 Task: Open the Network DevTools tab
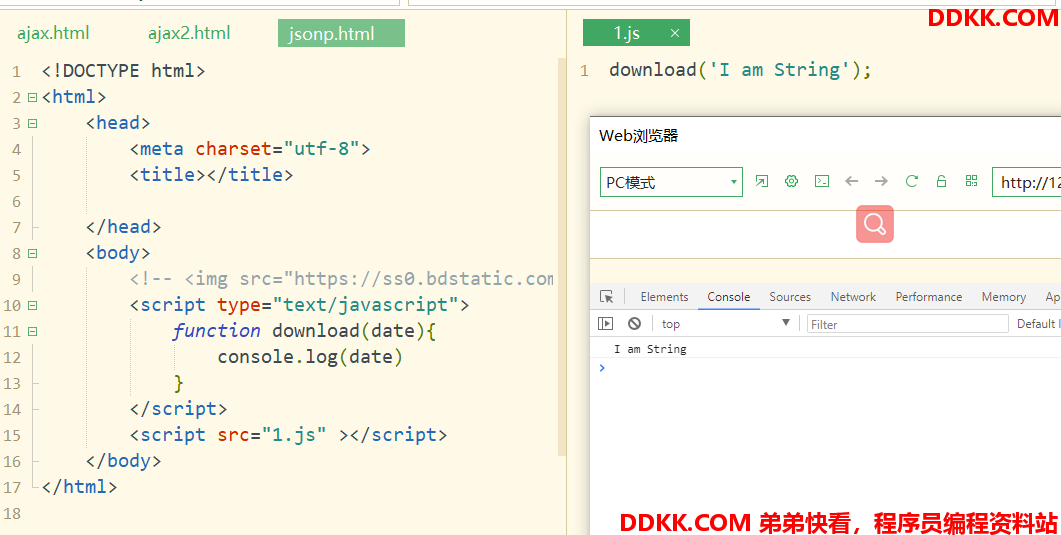point(853,297)
